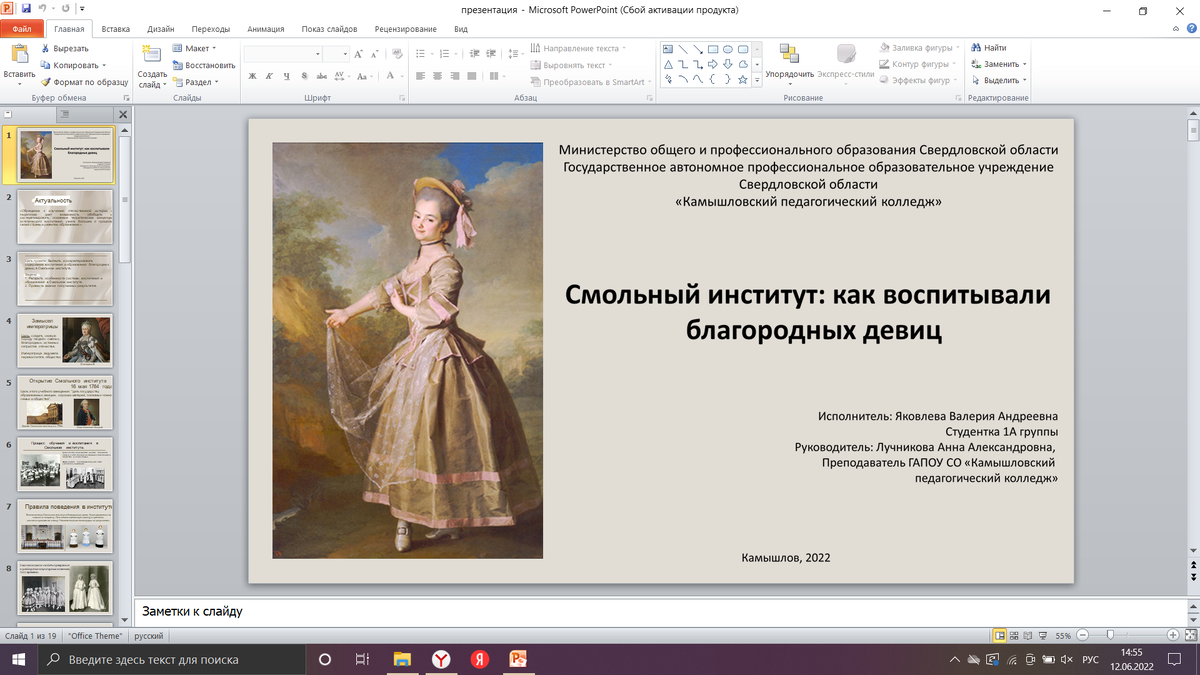Toggle Normal view button in the status bar
1200x675 pixels.
coord(1000,635)
